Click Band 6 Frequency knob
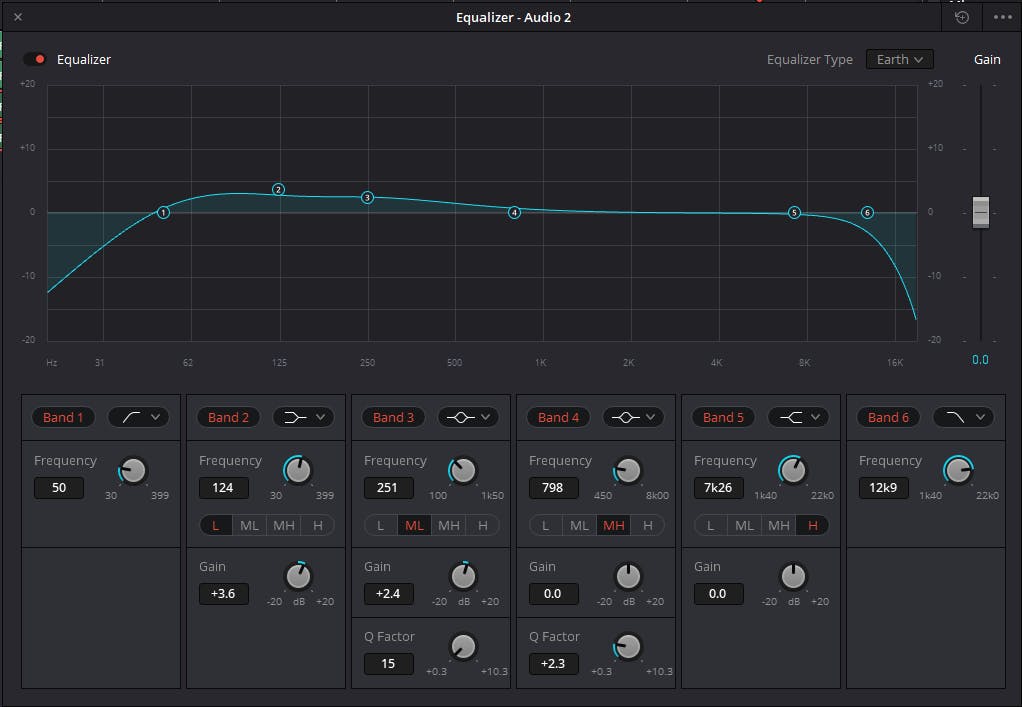 tap(957, 470)
